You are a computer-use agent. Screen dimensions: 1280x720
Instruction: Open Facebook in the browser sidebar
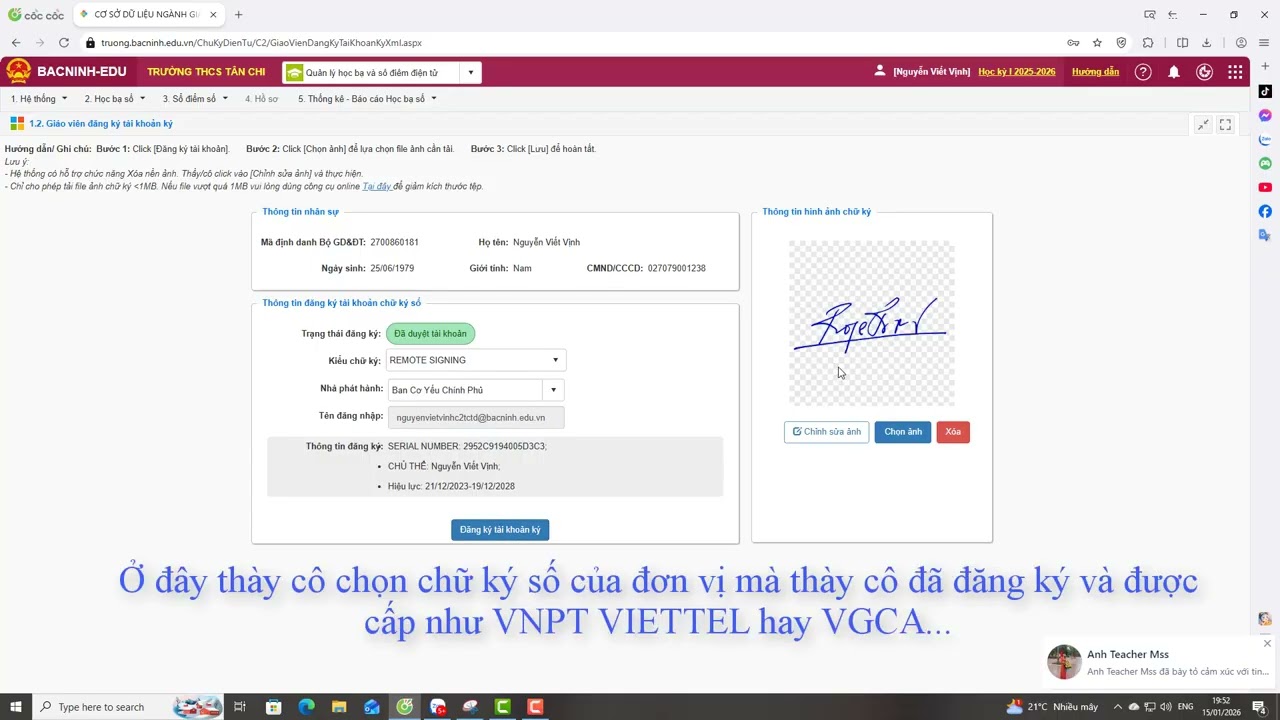[x=1265, y=211]
